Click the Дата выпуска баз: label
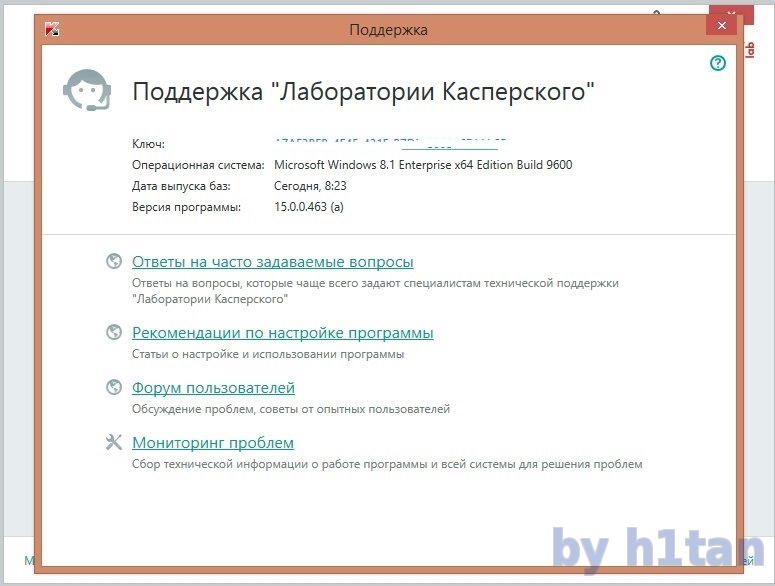775x586 pixels. pyautogui.click(x=181, y=186)
